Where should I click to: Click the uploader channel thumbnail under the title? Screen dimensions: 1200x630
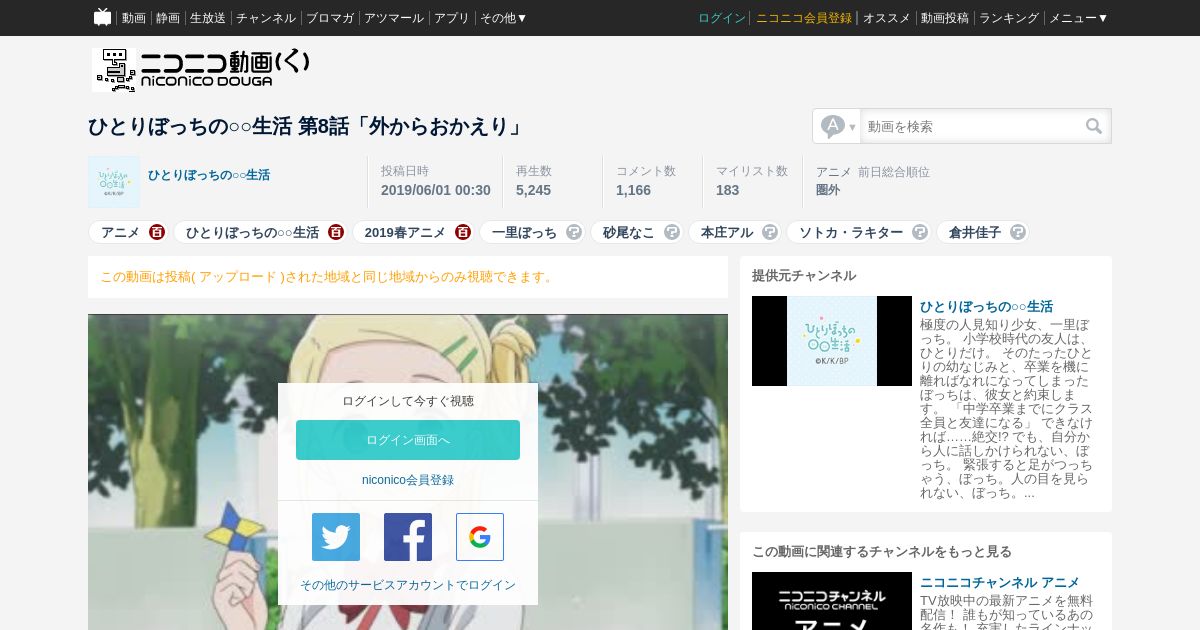coord(114,182)
